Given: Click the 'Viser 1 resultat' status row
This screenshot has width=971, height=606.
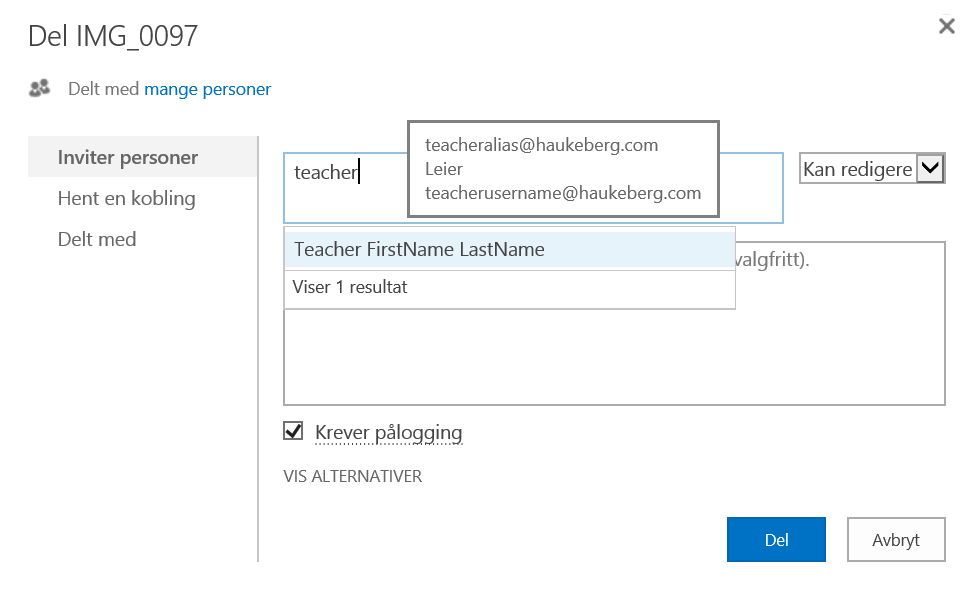Looking at the screenshot, I should [350, 288].
